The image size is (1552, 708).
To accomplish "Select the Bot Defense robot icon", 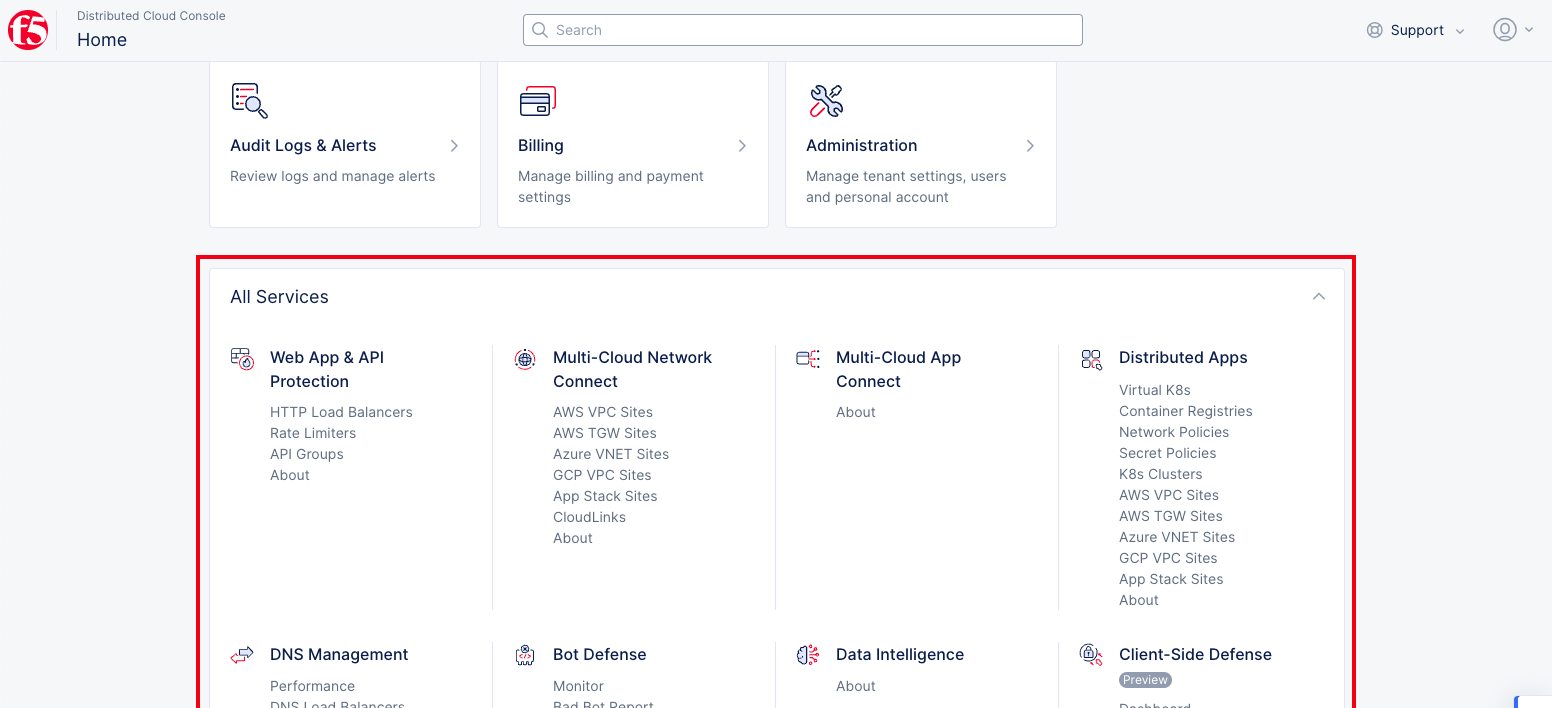I will tap(525, 655).
